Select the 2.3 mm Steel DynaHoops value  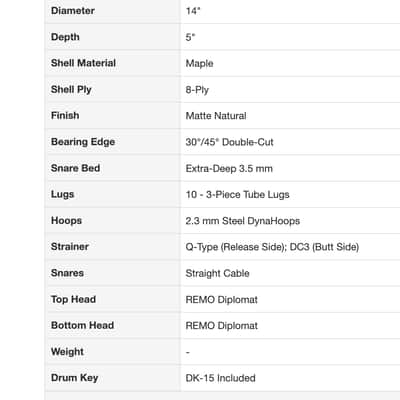[243, 221]
